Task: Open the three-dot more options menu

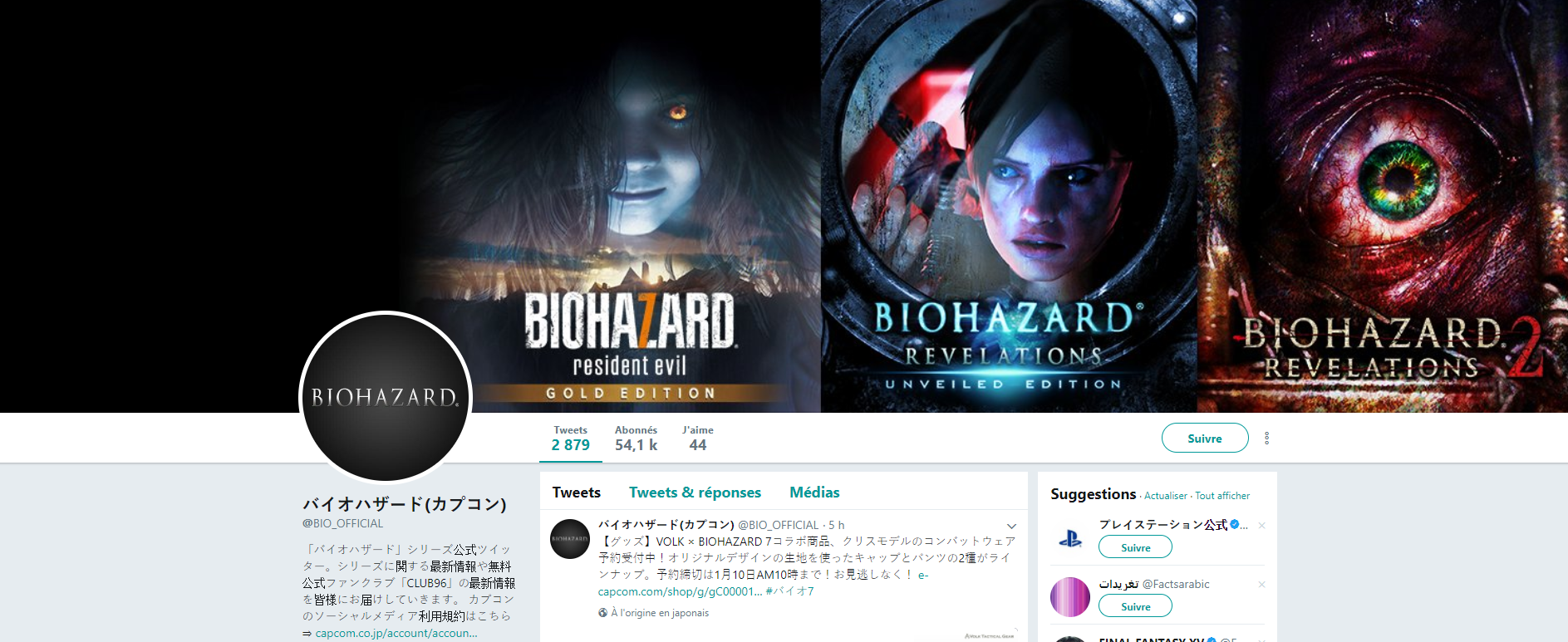Action: (1266, 438)
